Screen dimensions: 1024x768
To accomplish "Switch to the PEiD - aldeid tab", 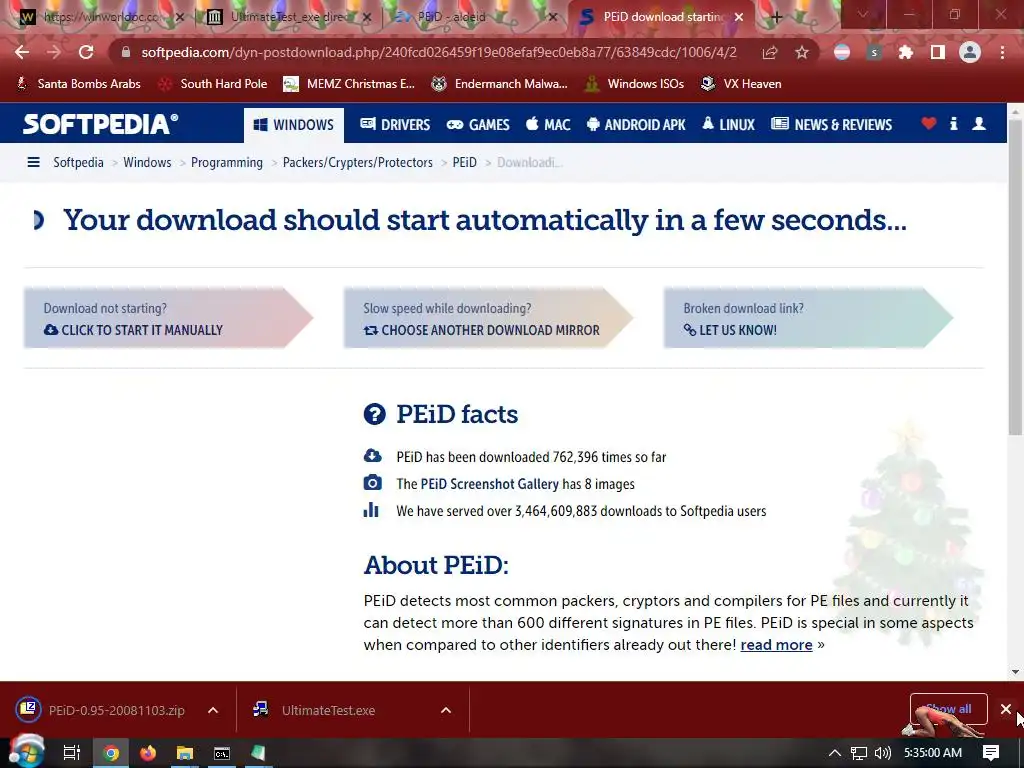I will 474,17.
